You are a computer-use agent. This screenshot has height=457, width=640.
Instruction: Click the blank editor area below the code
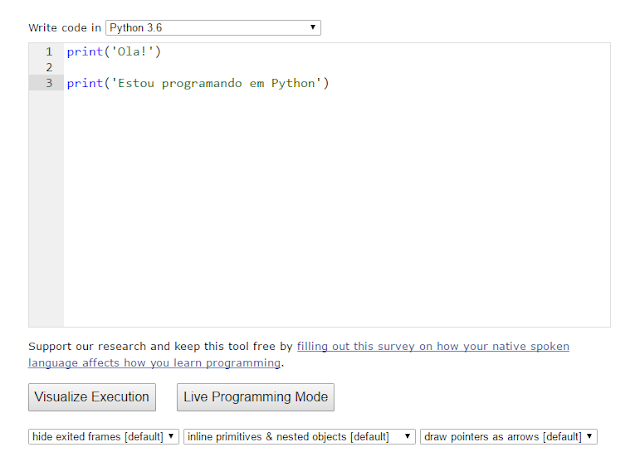tap(336, 220)
